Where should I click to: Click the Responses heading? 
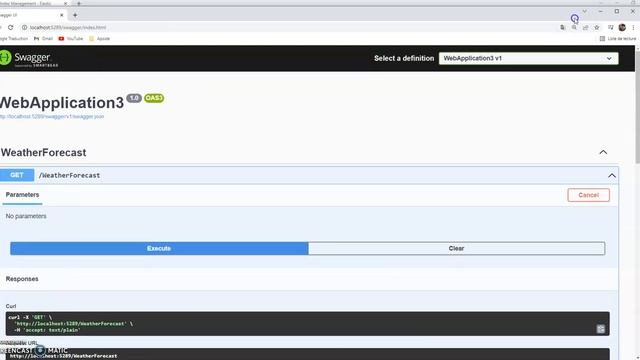(x=22, y=279)
